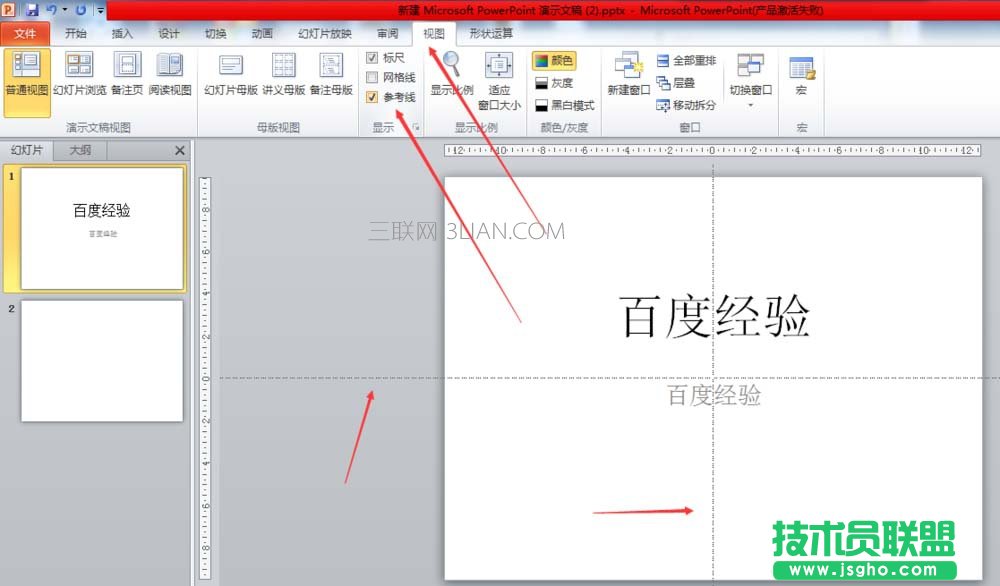The height and width of the screenshot is (586, 1000).
Task: Switch to the 大纲 (Outline) tab
Action: coord(79,150)
